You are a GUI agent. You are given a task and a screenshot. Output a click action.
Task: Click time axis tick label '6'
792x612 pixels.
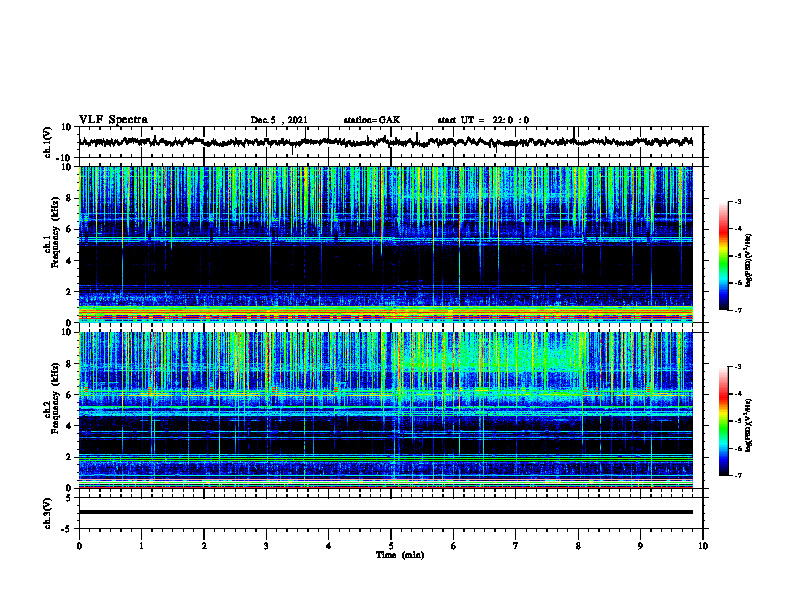[454, 546]
